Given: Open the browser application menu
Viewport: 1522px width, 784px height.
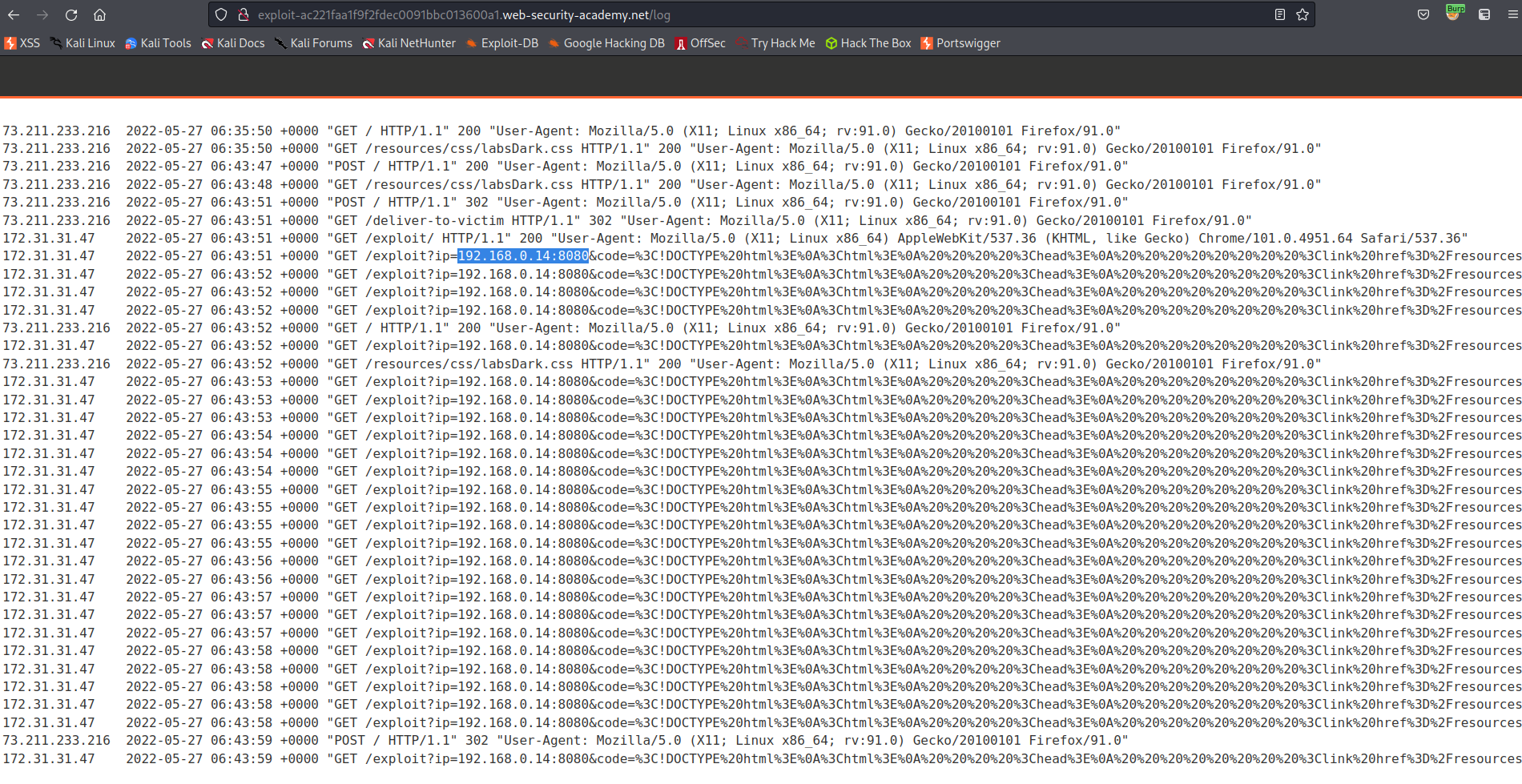Looking at the screenshot, I should tap(1512, 14).
